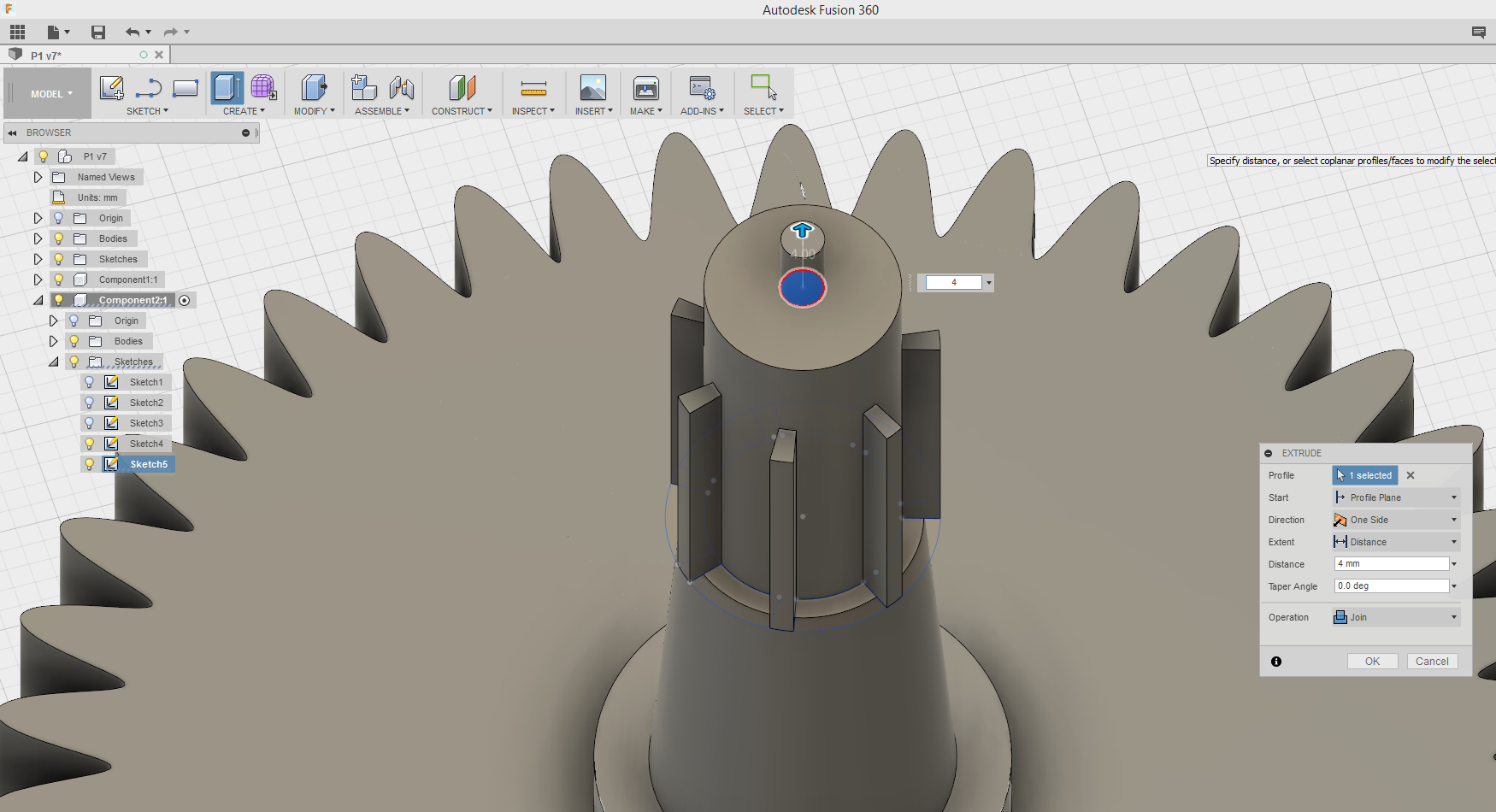Open the comments icon at top right
The height and width of the screenshot is (812, 1496).
click(x=1478, y=32)
